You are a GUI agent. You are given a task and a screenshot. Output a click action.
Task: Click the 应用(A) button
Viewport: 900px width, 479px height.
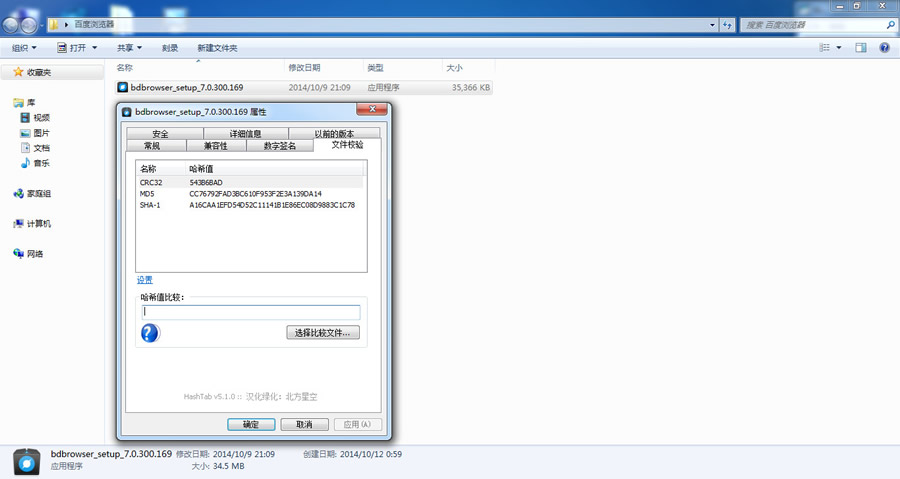(x=358, y=425)
